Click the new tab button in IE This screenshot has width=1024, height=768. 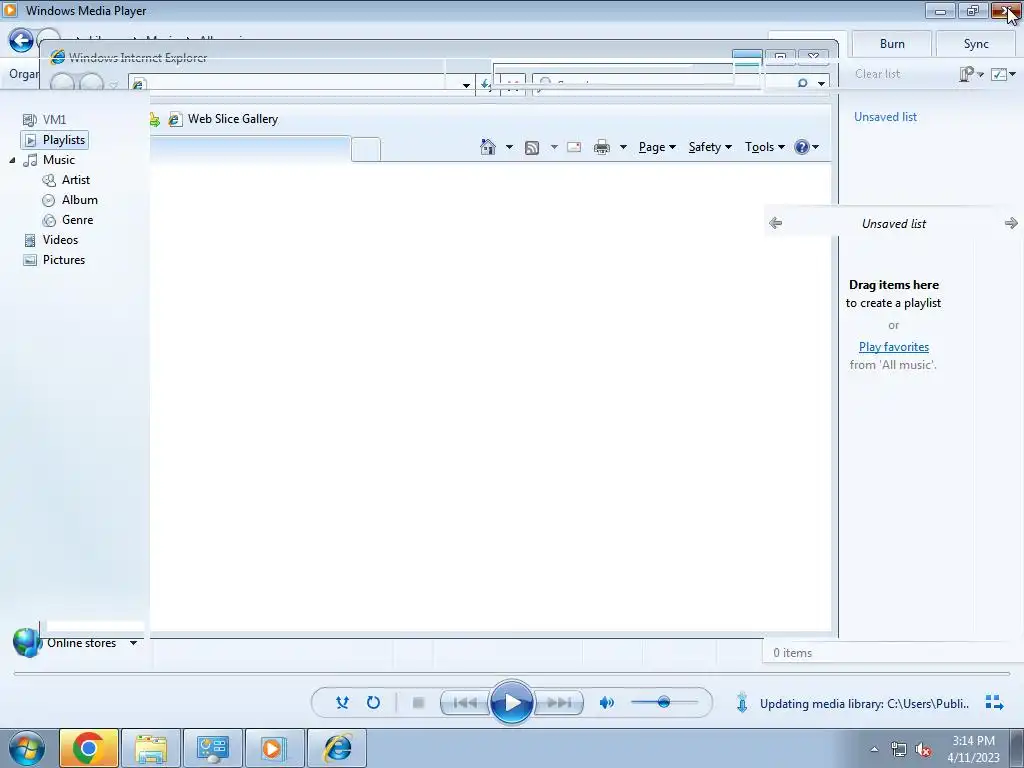(366, 150)
